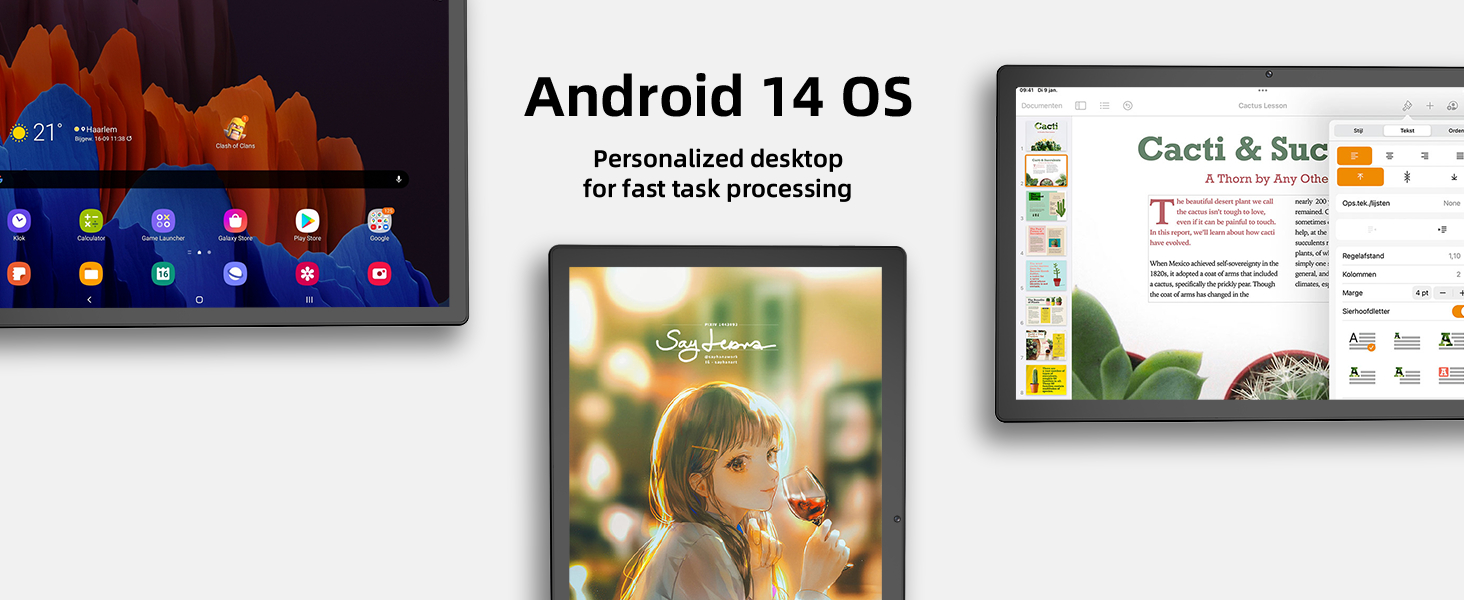Toggle the Sierhoofdletter switch
Screen dimensions: 1464x600
(x=1458, y=311)
